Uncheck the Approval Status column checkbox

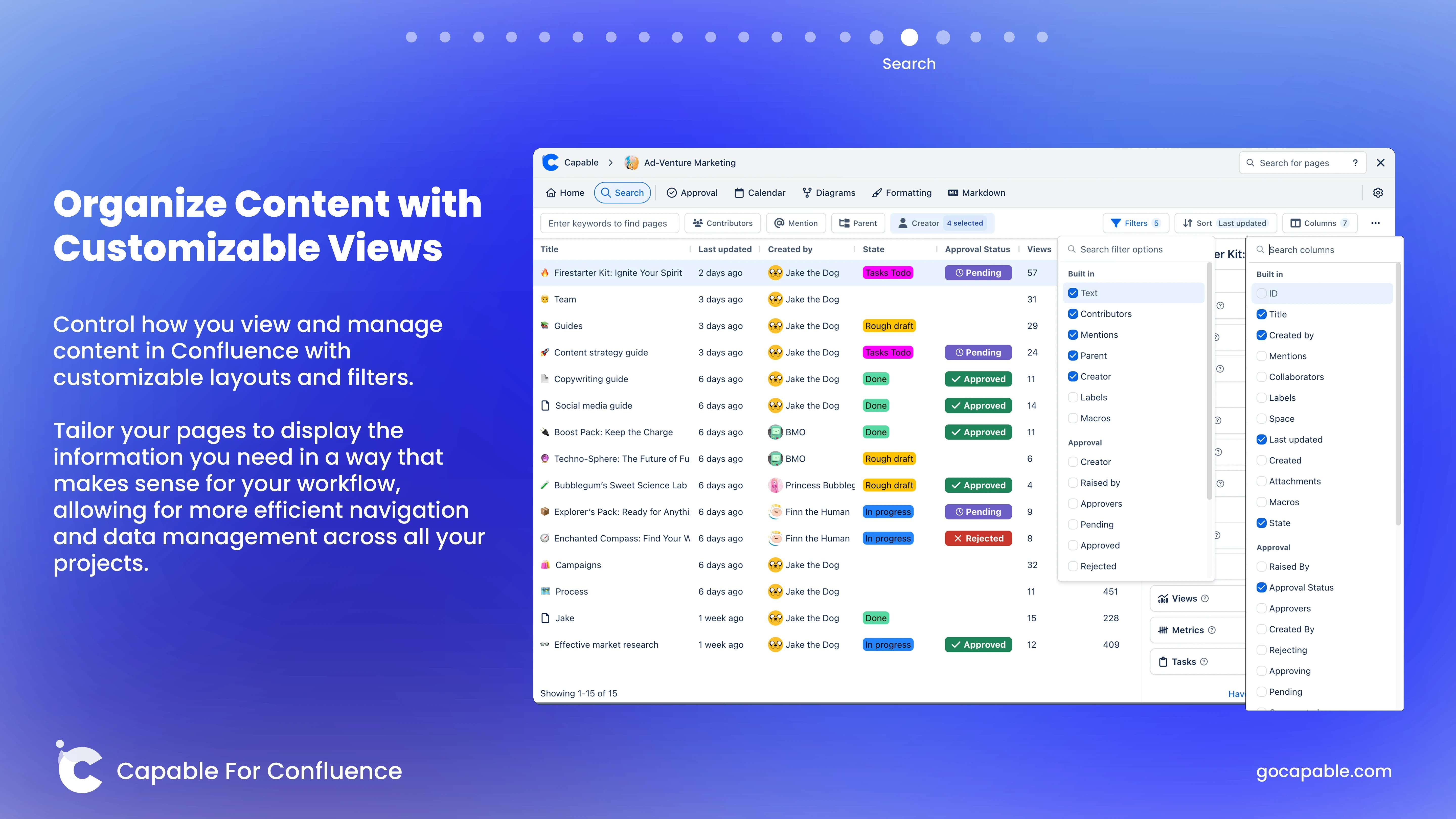pyautogui.click(x=1262, y=587)
